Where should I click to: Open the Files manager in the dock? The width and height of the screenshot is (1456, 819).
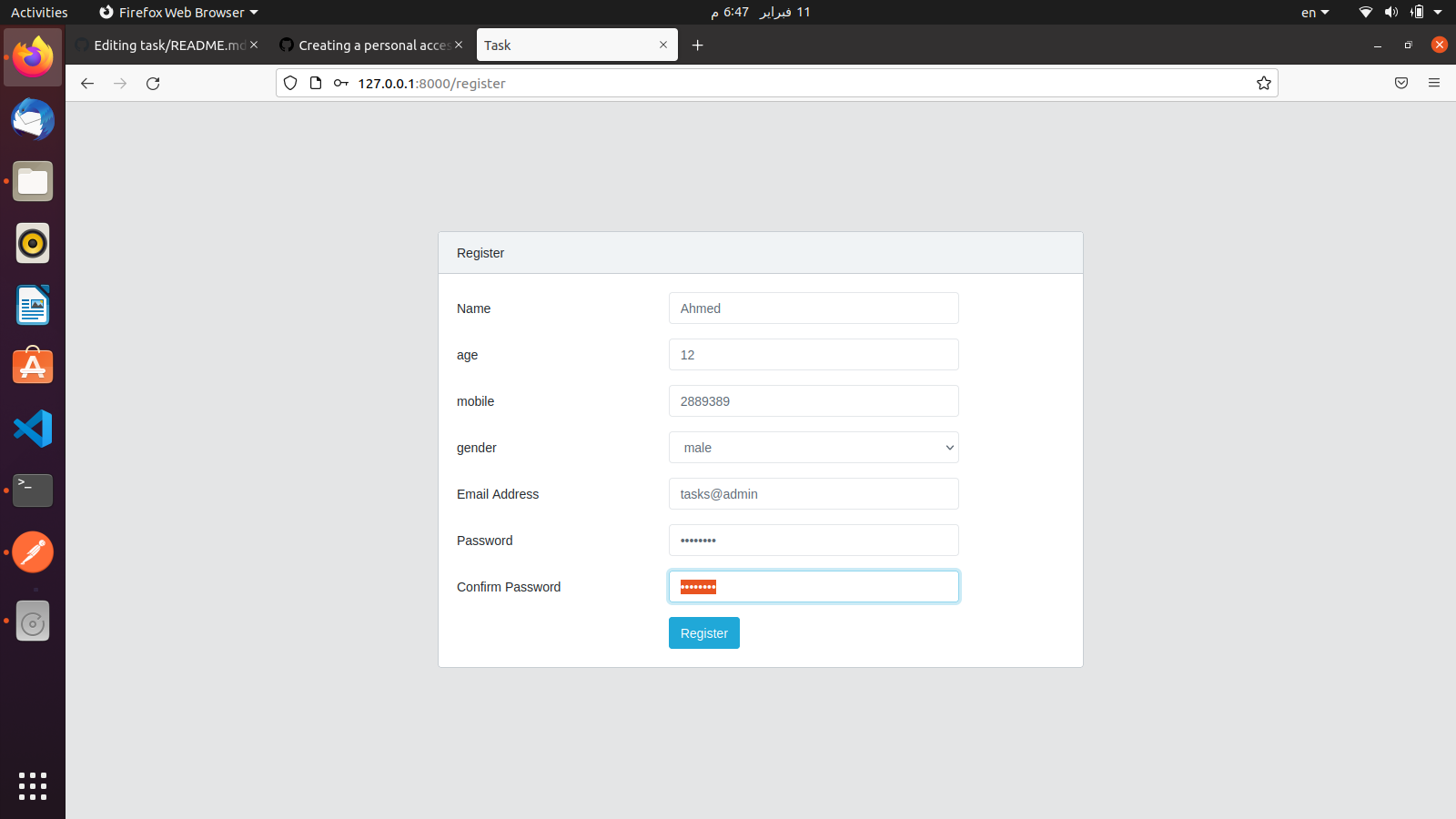(x=33, y=181)
